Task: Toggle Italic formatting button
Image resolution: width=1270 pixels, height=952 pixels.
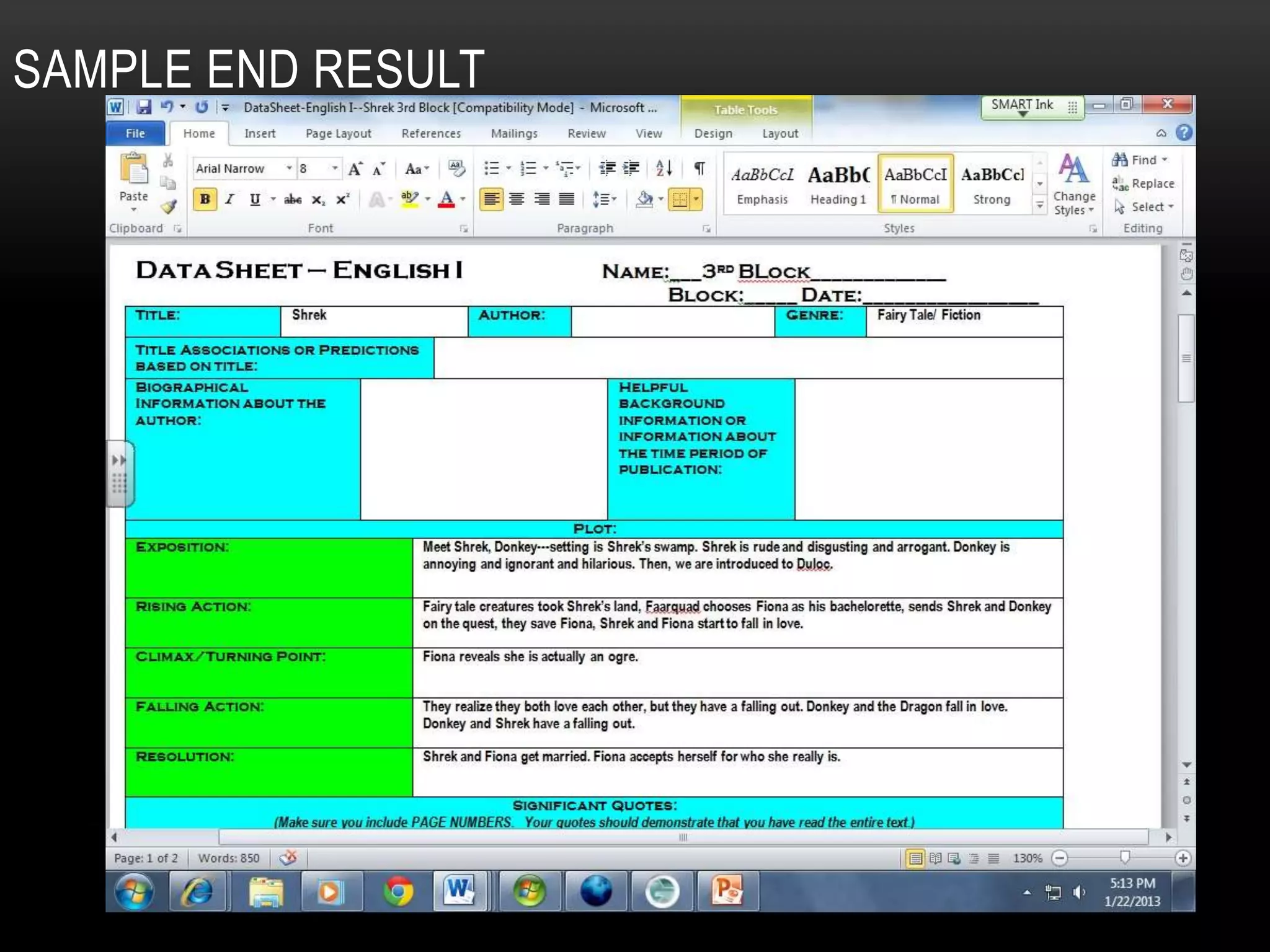Action: click(x=229, y=200)
